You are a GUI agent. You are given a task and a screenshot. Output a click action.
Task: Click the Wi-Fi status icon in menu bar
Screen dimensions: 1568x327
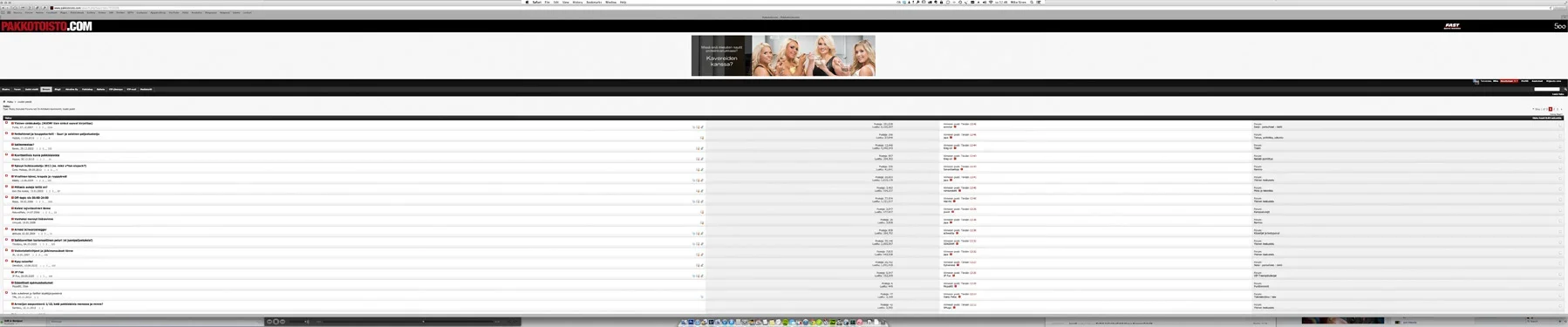pos(991,2)
